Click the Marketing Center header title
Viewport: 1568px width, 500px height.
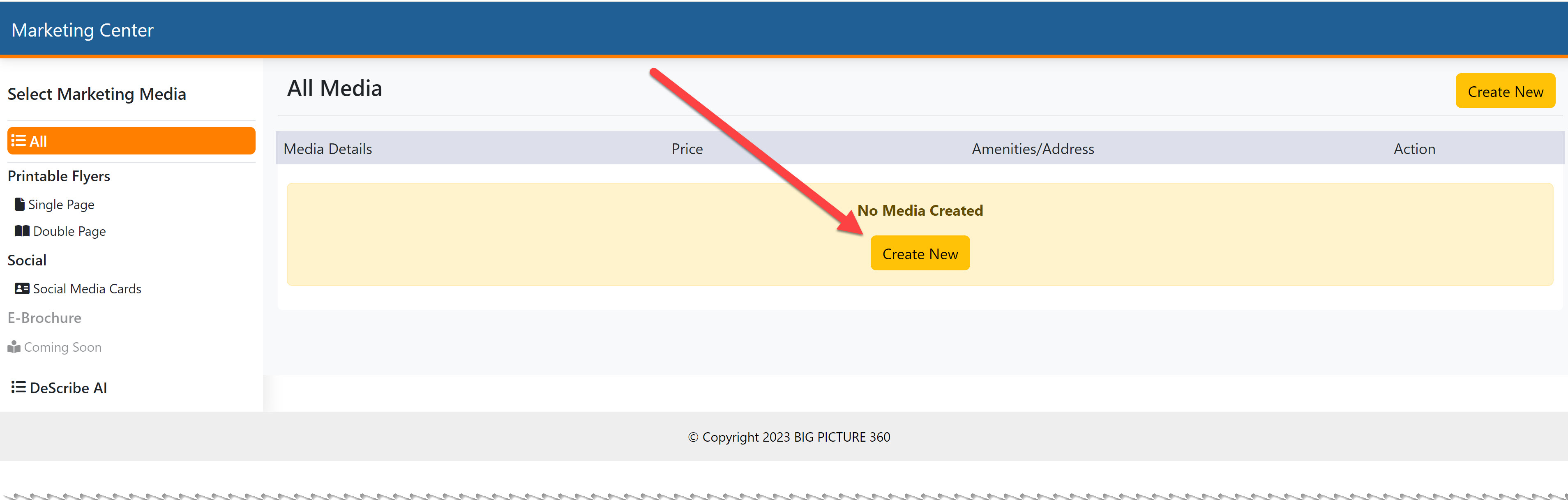[82, 30]
